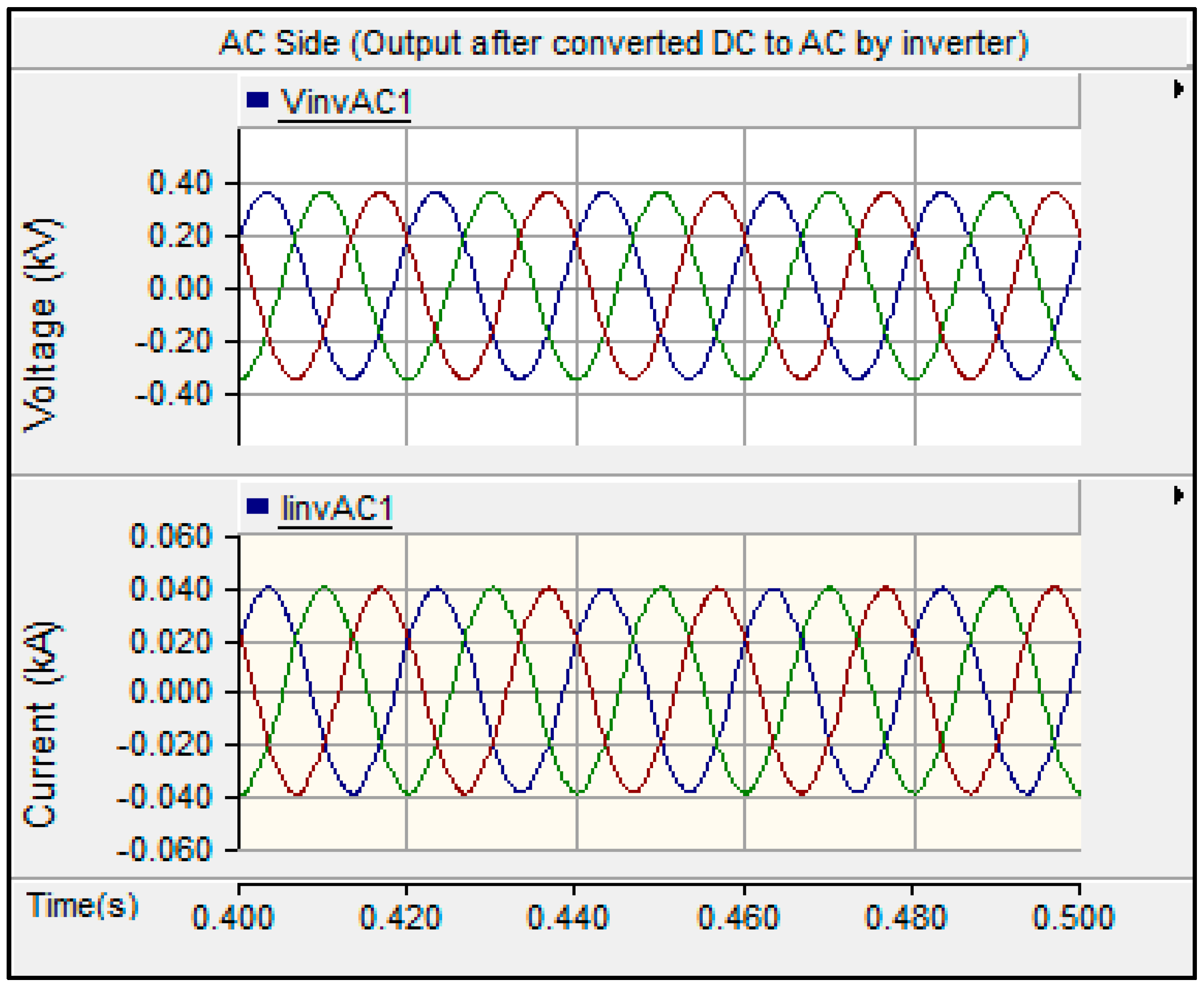Click the -0.060 current axis value

pos(164,850)
